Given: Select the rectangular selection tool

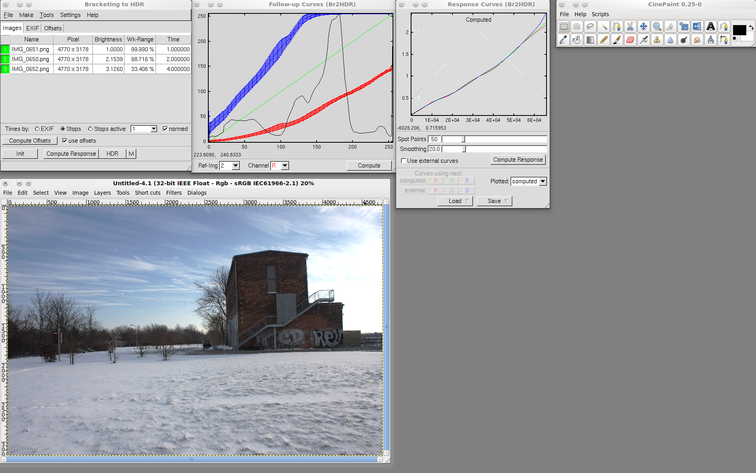Looking at the screenshot, I should pyautogui.click(x=564, y=27).
